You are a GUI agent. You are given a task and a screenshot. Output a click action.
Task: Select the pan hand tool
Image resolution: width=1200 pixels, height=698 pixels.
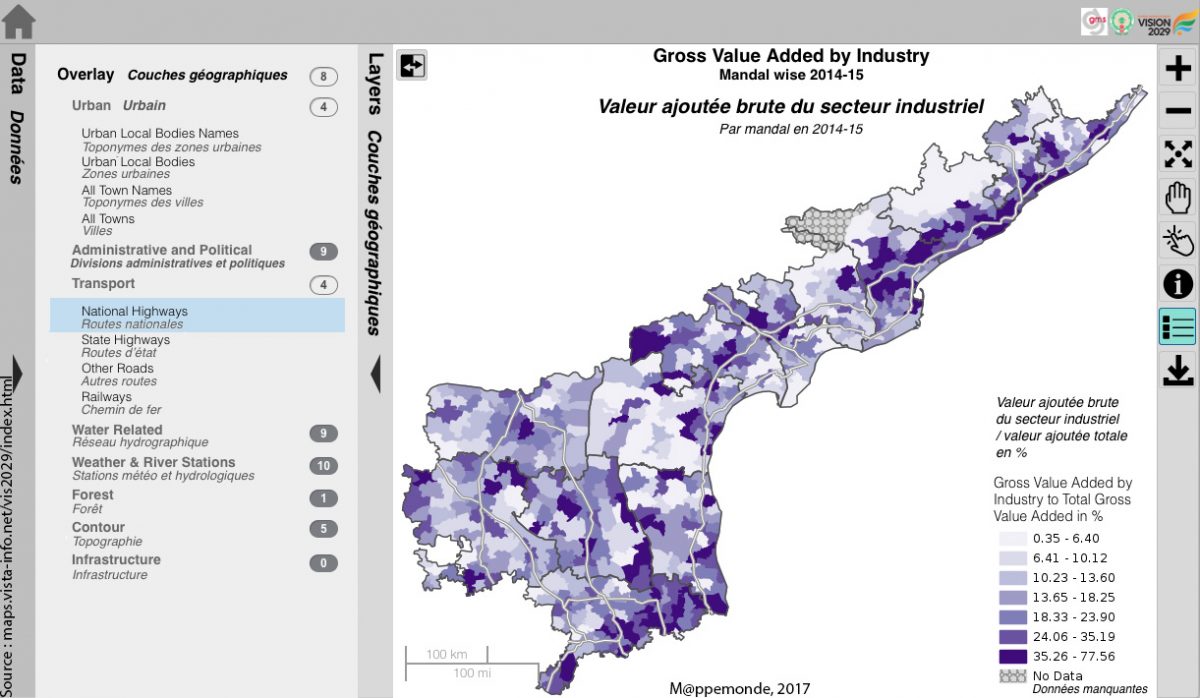1178,197
